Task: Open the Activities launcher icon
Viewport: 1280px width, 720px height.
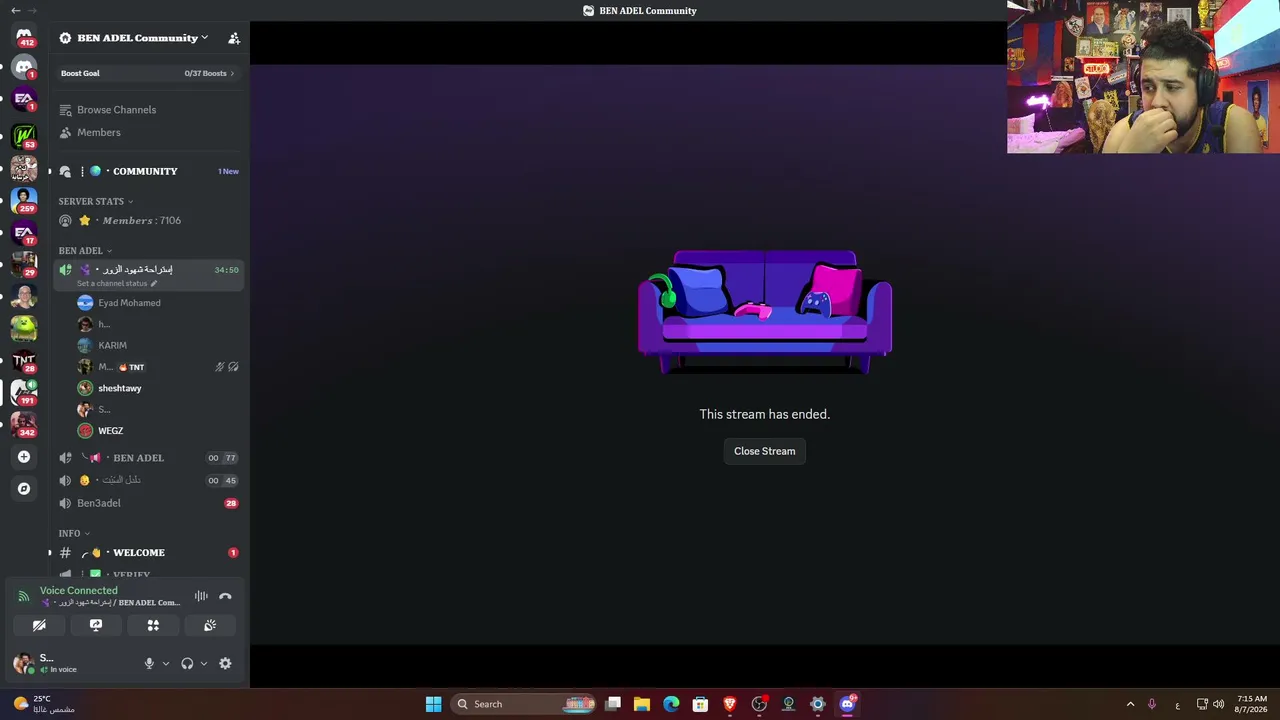Action: tap(153, 625)
